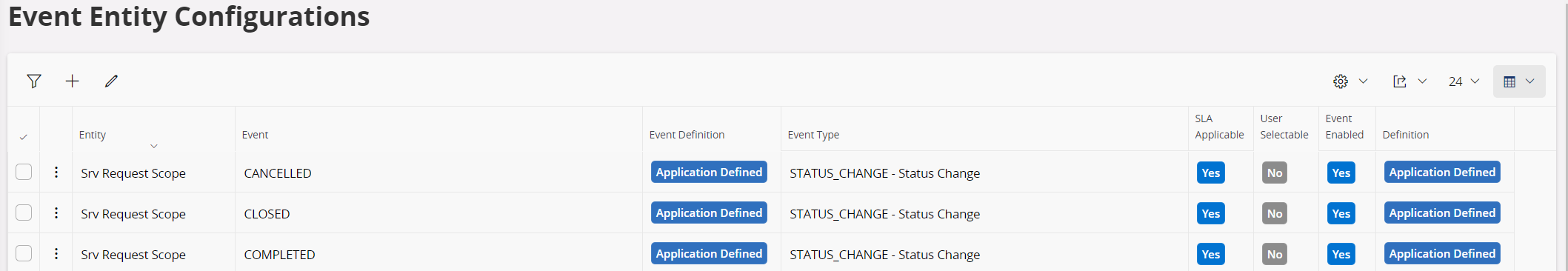Open table settings gear icon

click(1341, 81)
